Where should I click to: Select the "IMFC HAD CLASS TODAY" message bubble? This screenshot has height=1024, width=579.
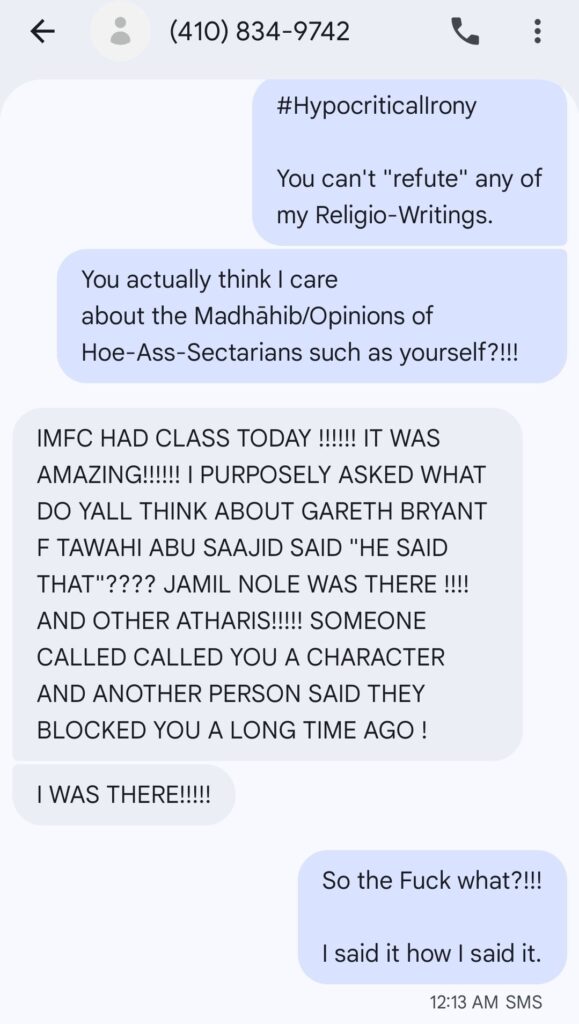coord(267,584)
